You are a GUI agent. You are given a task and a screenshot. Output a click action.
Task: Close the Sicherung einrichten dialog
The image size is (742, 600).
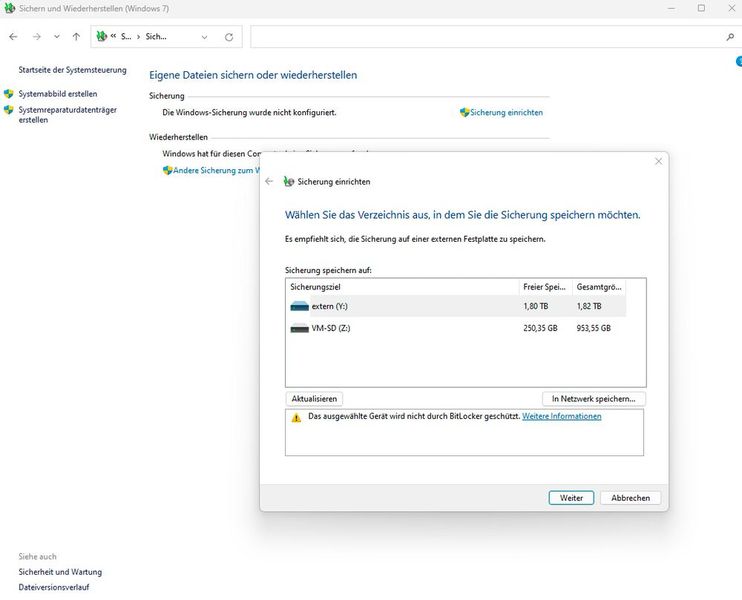click(658, 161)
